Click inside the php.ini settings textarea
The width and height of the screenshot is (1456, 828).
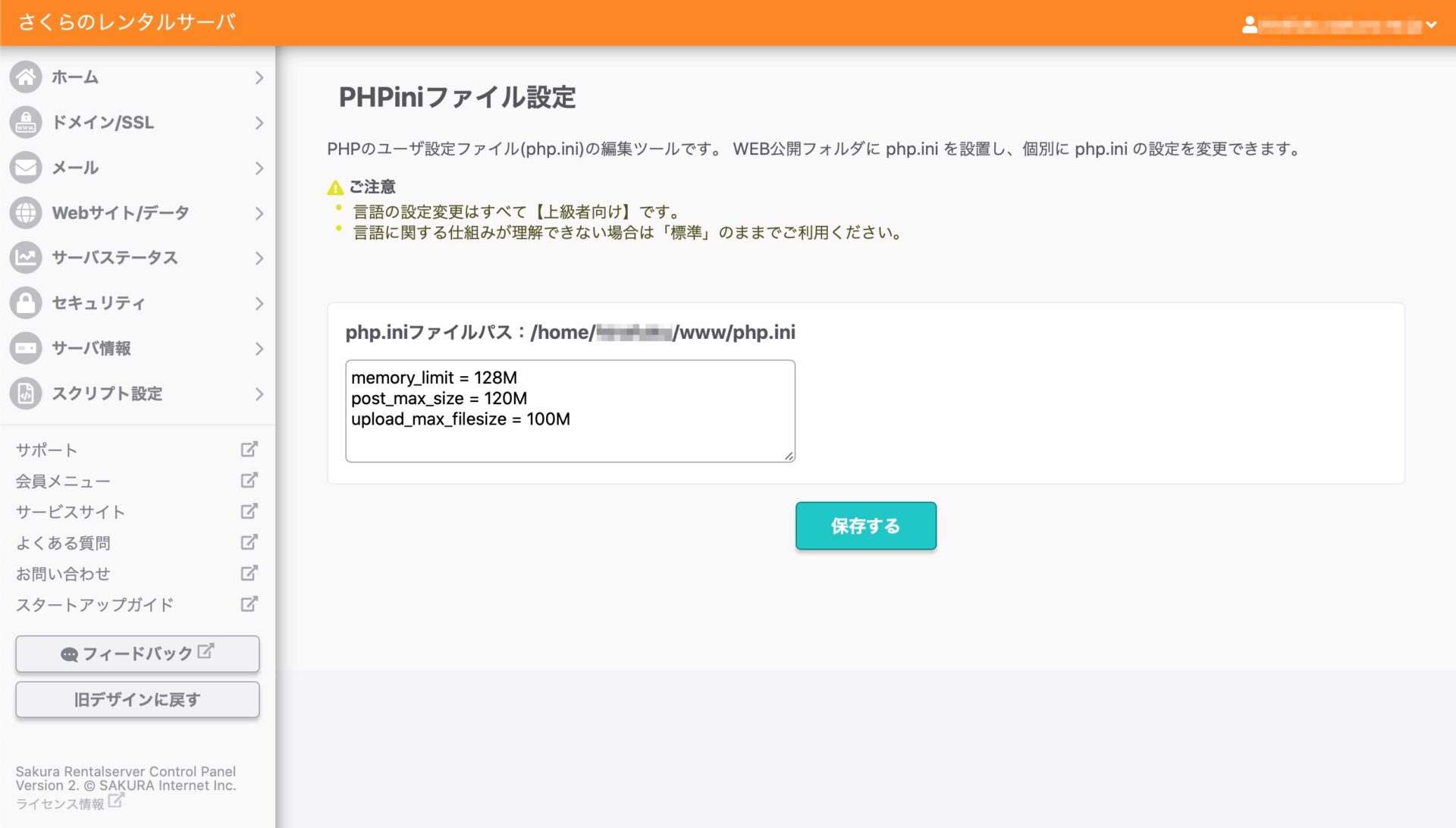pos(569,409)
